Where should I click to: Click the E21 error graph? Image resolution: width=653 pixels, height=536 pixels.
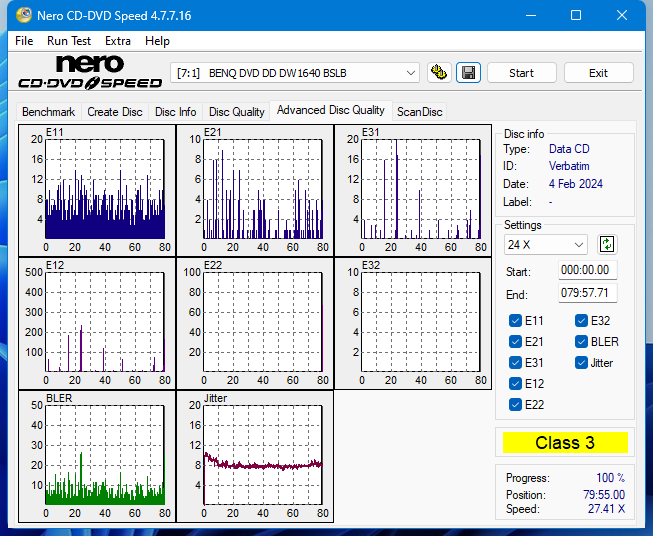[255, 190]
